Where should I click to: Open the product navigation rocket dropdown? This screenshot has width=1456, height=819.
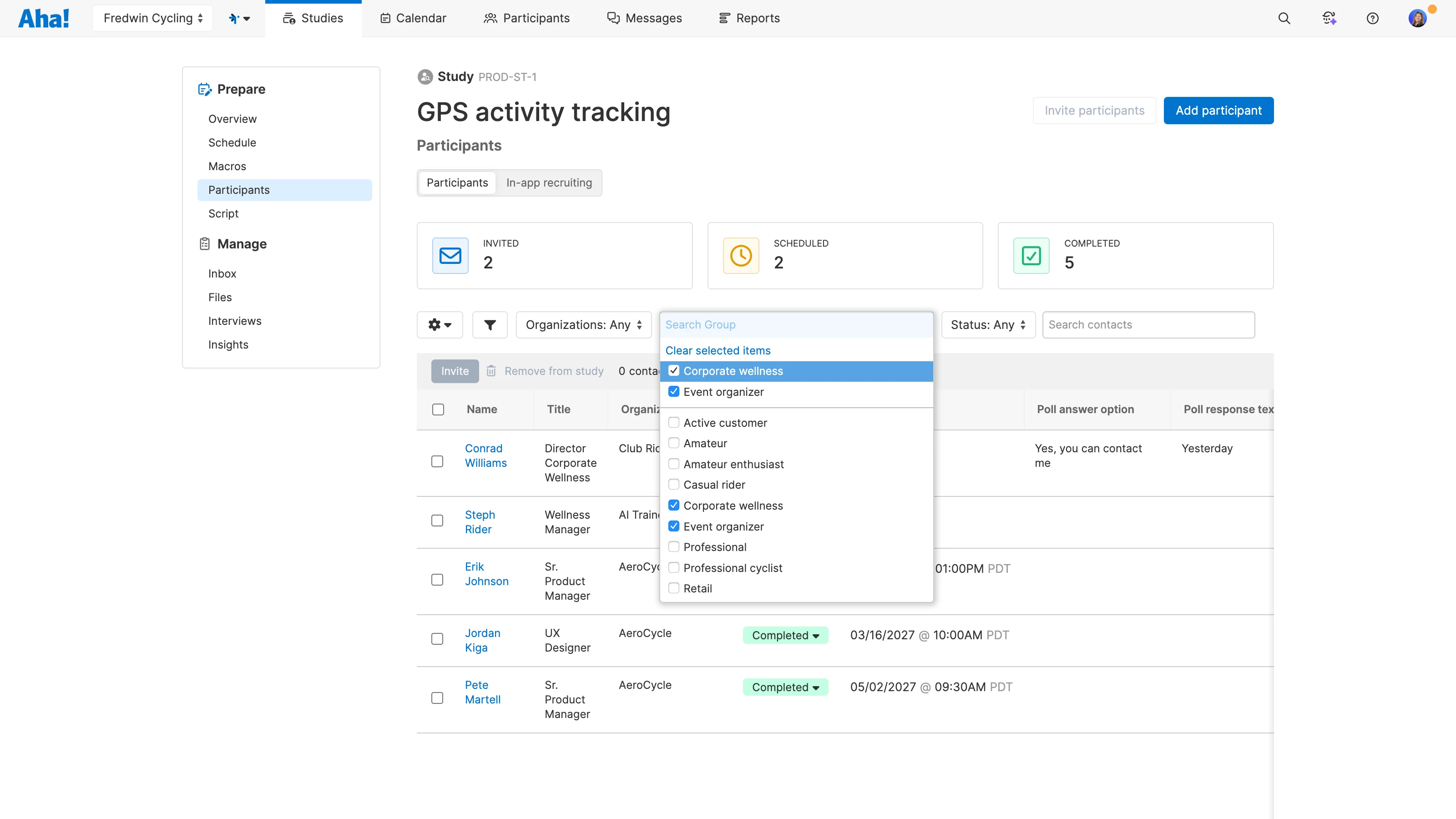point(239,18)
